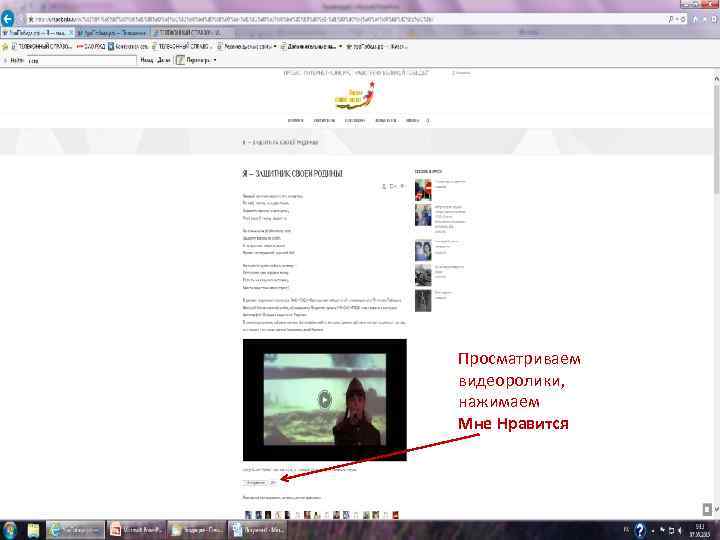This screenshot has width=720, height=540.
Task: Click the first sidebar news thumbnail
Action: [423, 190]
